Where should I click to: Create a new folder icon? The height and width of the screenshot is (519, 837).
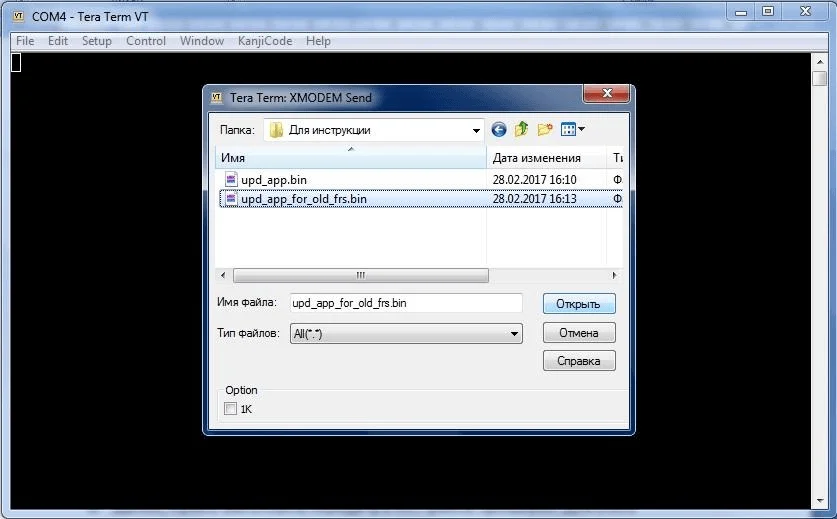544,129
